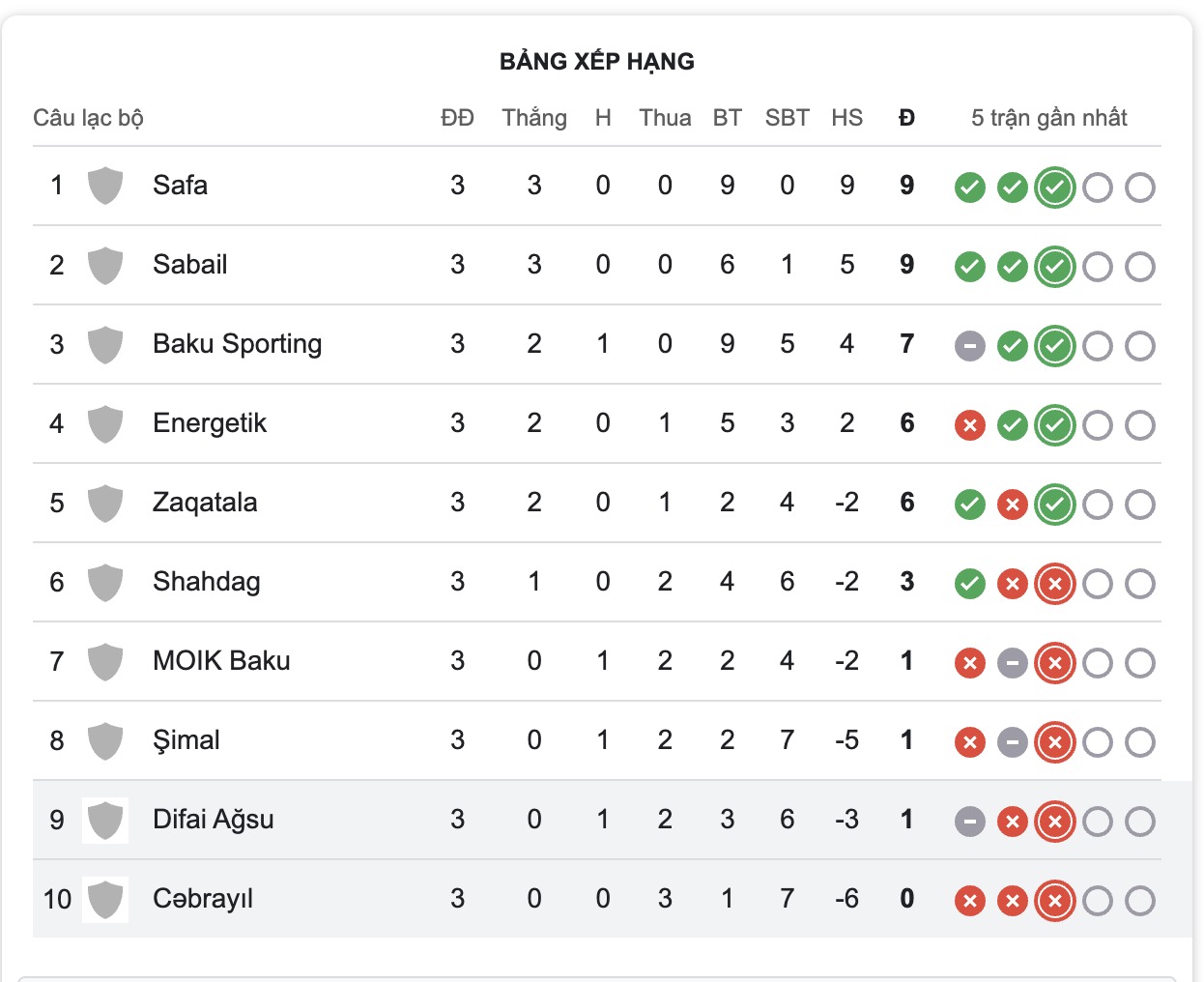Click Baku Sporting's gray draw result icon
The height and width of the screenshot is (982, 1204).
(969, 345)
